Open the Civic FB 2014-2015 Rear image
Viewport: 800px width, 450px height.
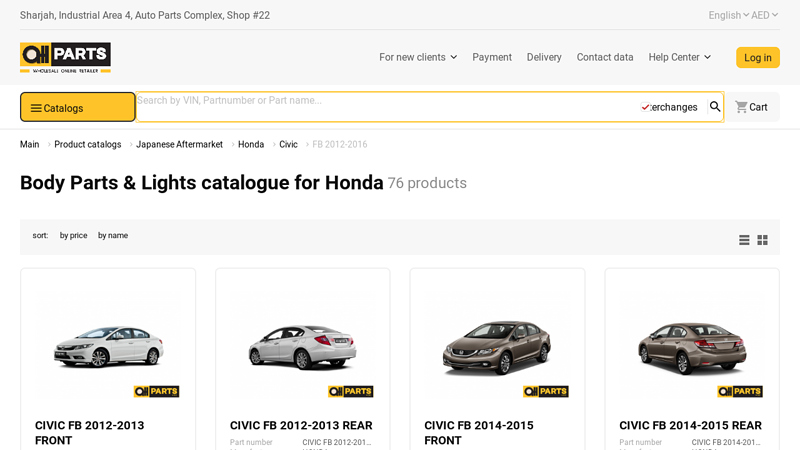click(692, 347)
